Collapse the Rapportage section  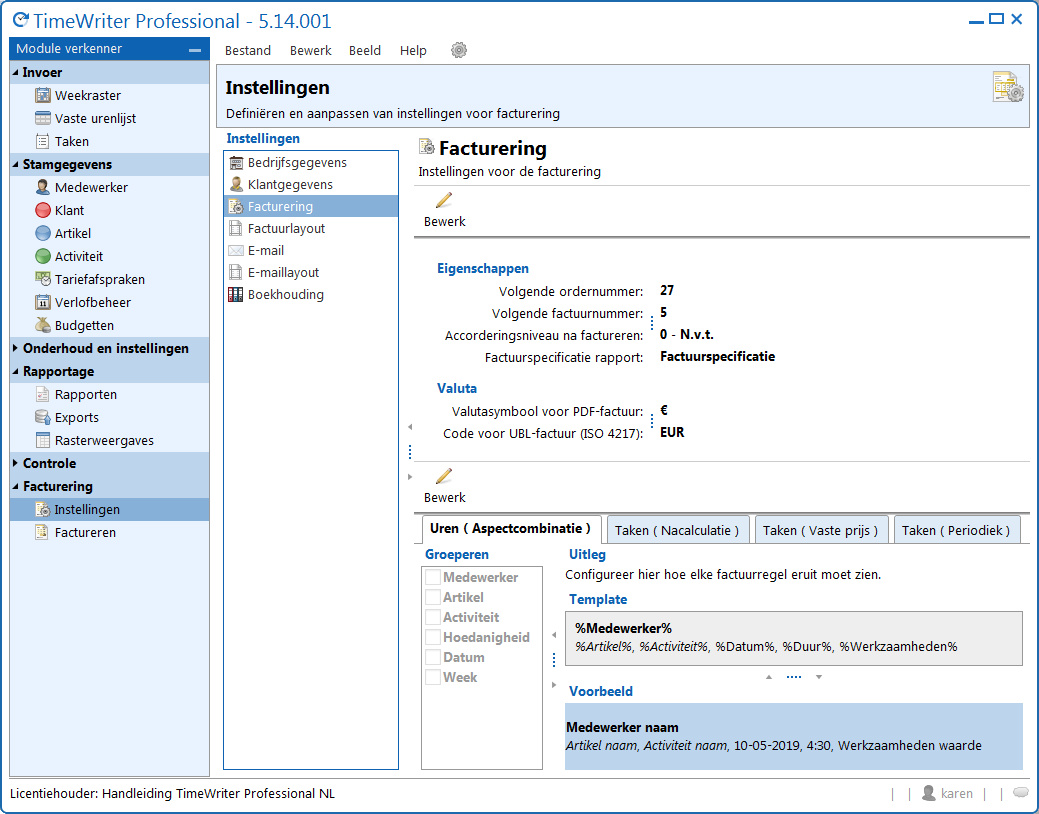[15, 371]
